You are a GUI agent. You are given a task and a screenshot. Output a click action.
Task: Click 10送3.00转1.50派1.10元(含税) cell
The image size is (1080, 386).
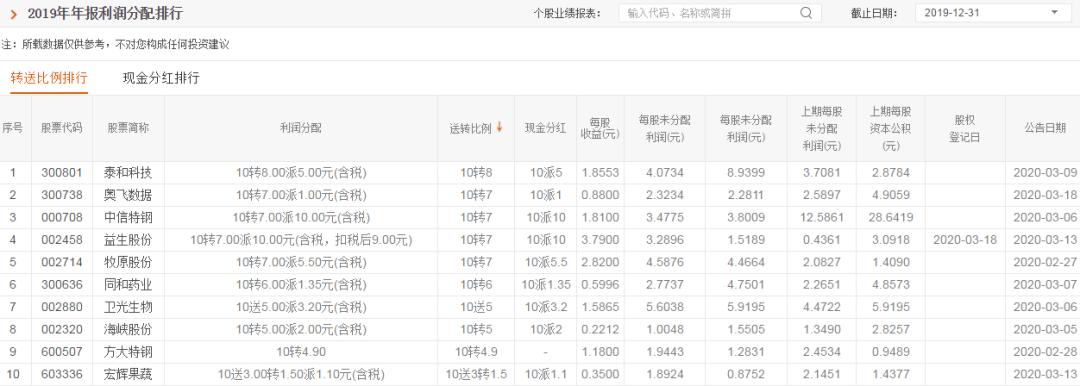pos(301,374)
